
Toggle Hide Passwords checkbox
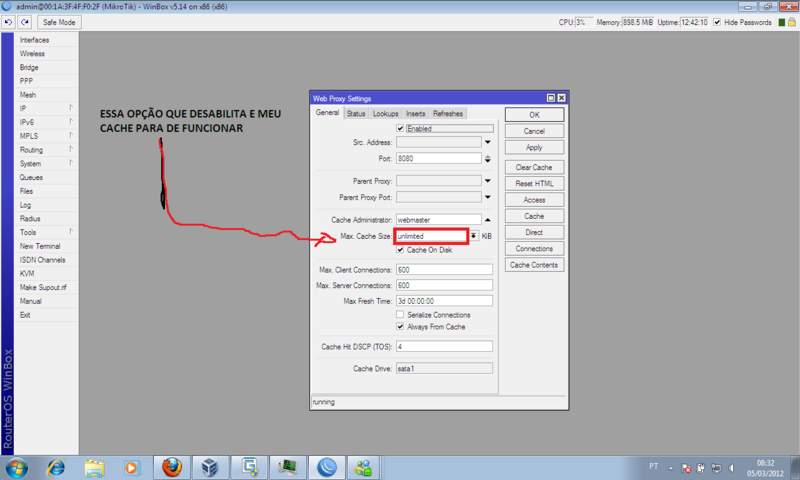click(x=717, y=22)
